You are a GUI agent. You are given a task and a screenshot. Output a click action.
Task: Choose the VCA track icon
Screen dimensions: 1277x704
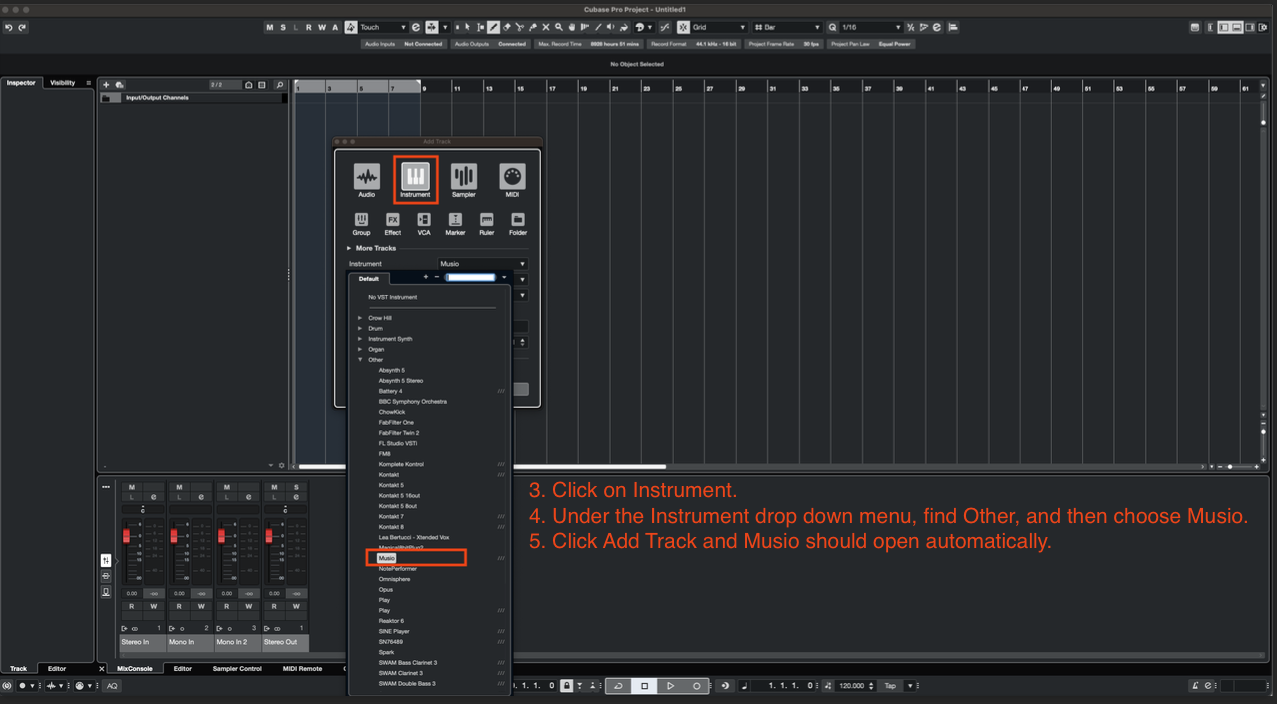424,220
